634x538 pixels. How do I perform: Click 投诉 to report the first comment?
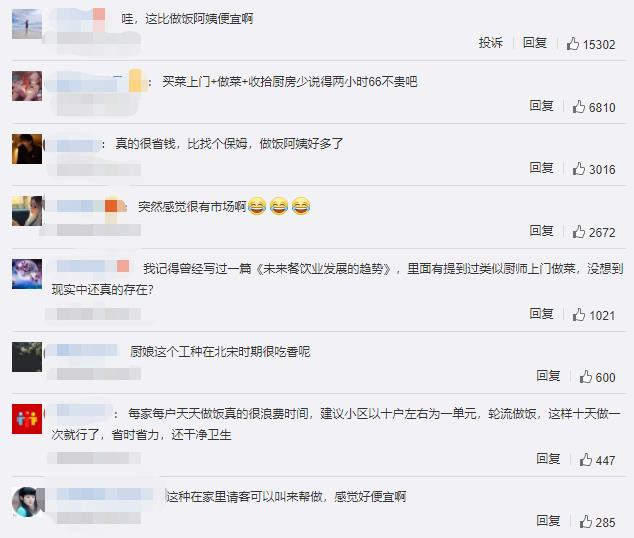point(490,42)
